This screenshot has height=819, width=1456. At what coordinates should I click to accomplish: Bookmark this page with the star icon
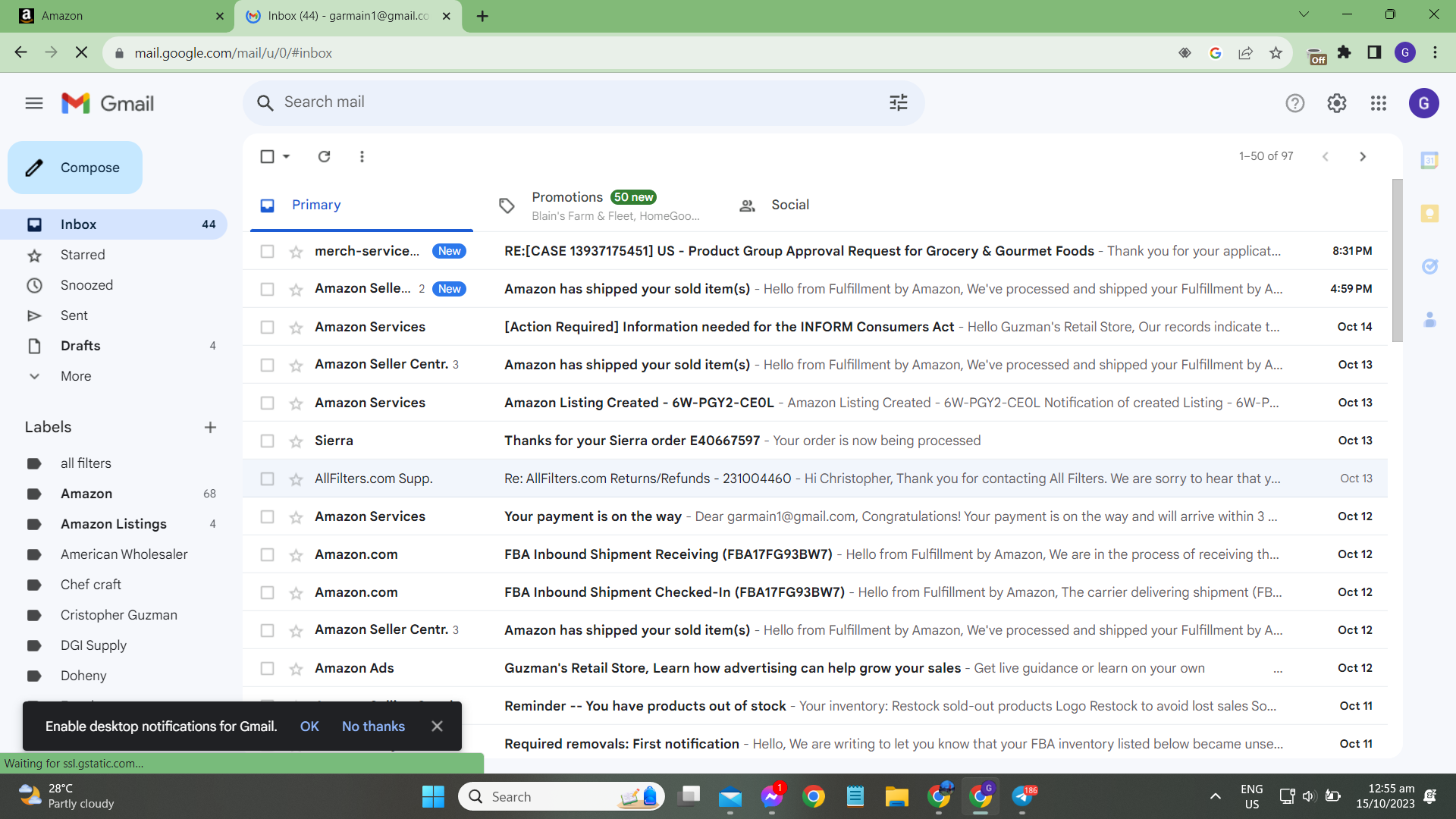coord(1276,53)
